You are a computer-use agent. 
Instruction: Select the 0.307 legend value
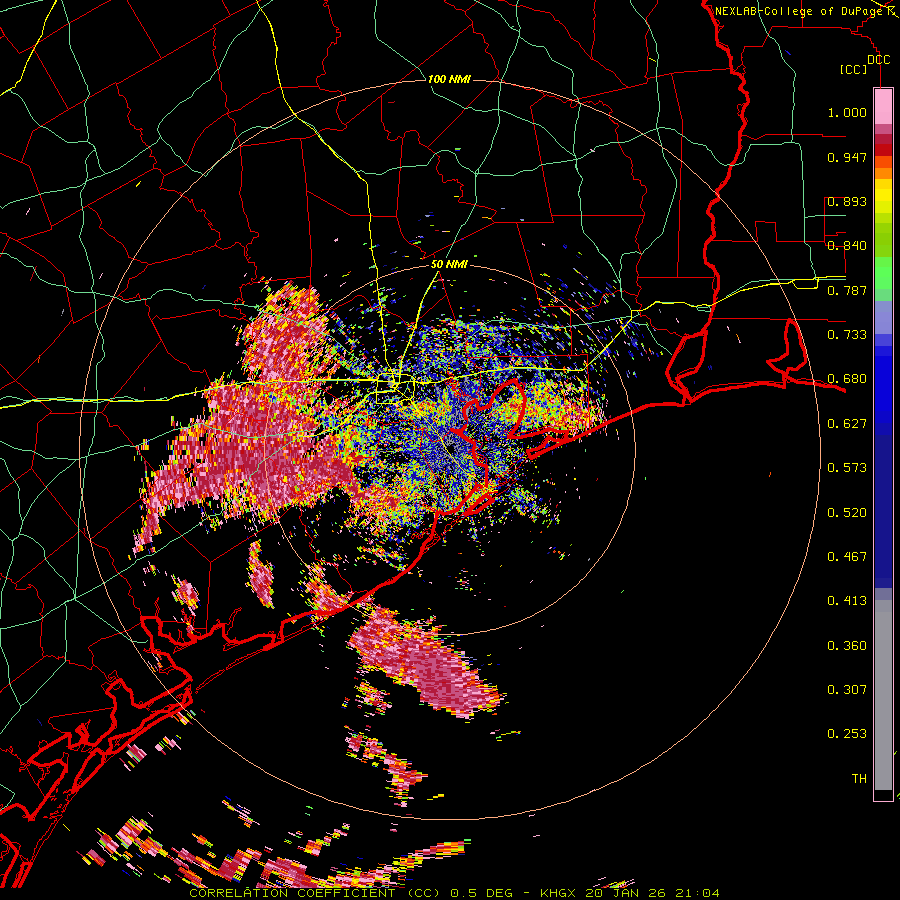(847, 690)
